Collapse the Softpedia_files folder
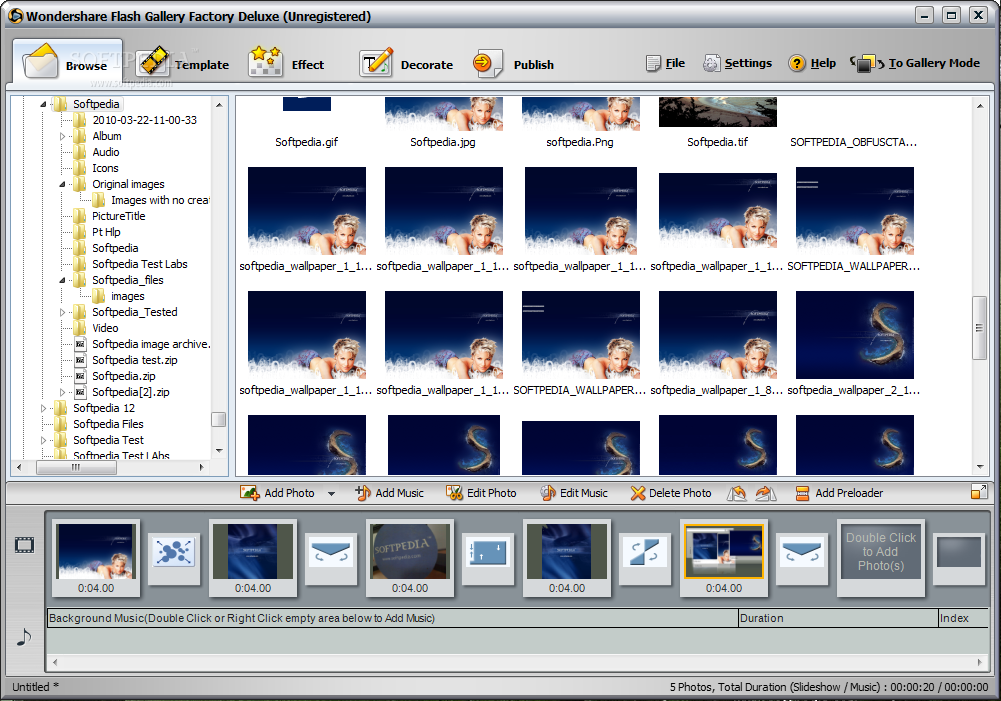The image size is (1001, 701). (63, 280)
